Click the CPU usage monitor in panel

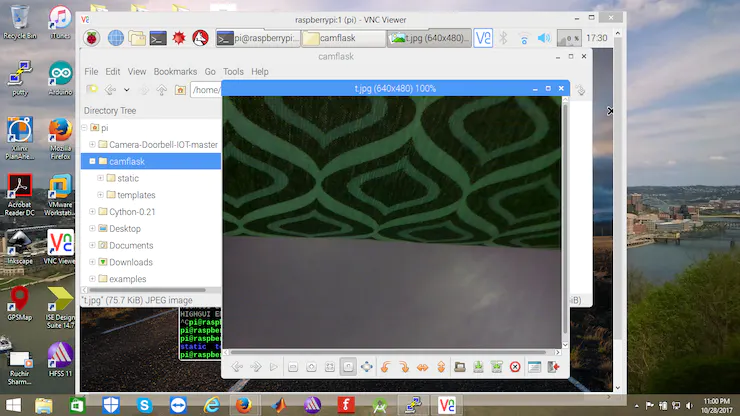(x=569, y=38)
